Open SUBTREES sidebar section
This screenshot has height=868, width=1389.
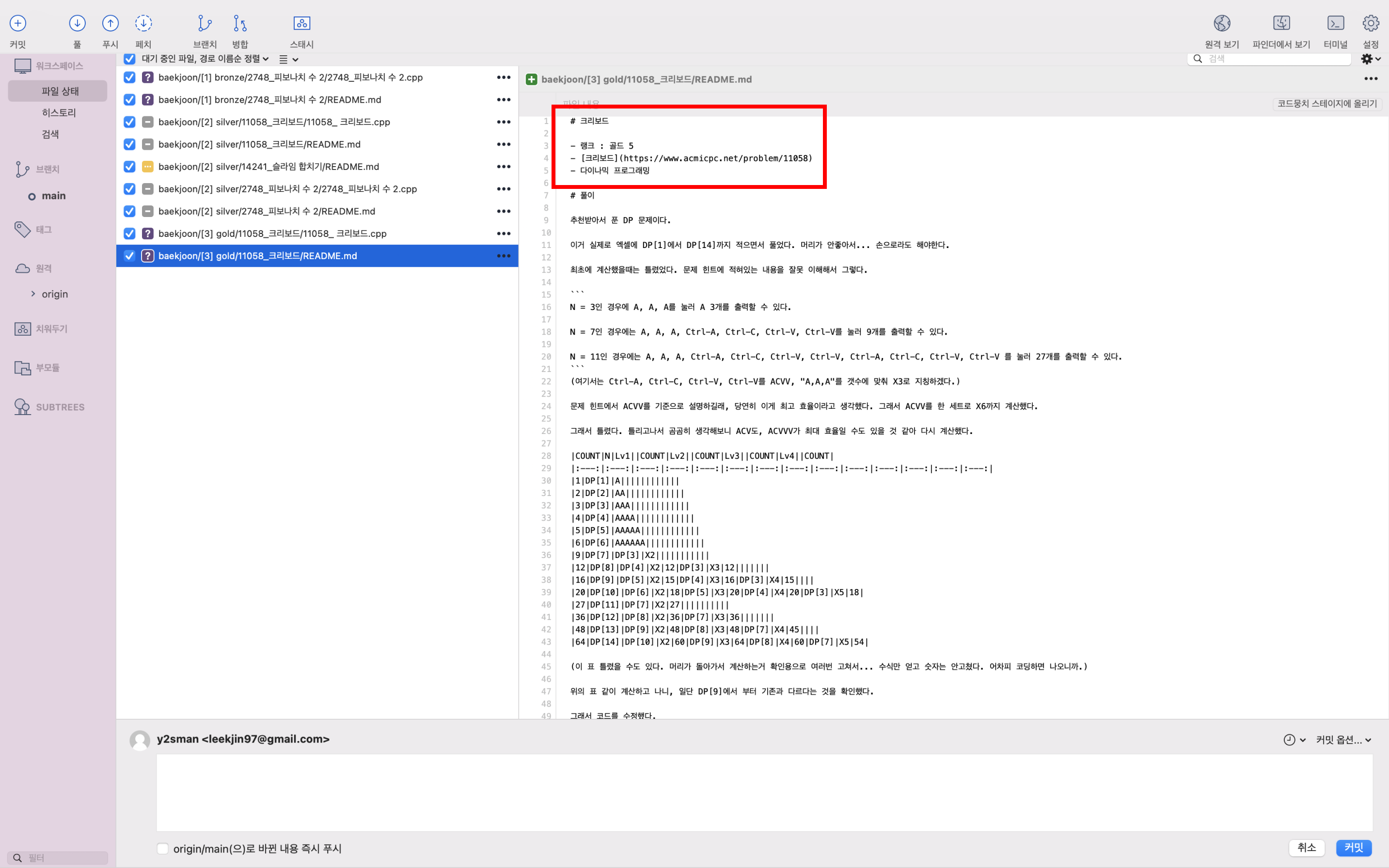coord(60,407)
